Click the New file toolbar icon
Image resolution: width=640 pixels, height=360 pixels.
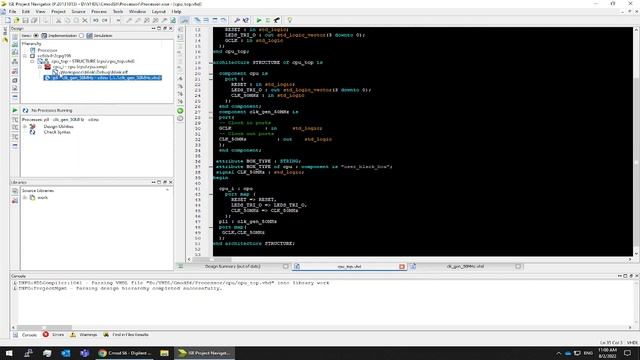(x=8, y=20)
